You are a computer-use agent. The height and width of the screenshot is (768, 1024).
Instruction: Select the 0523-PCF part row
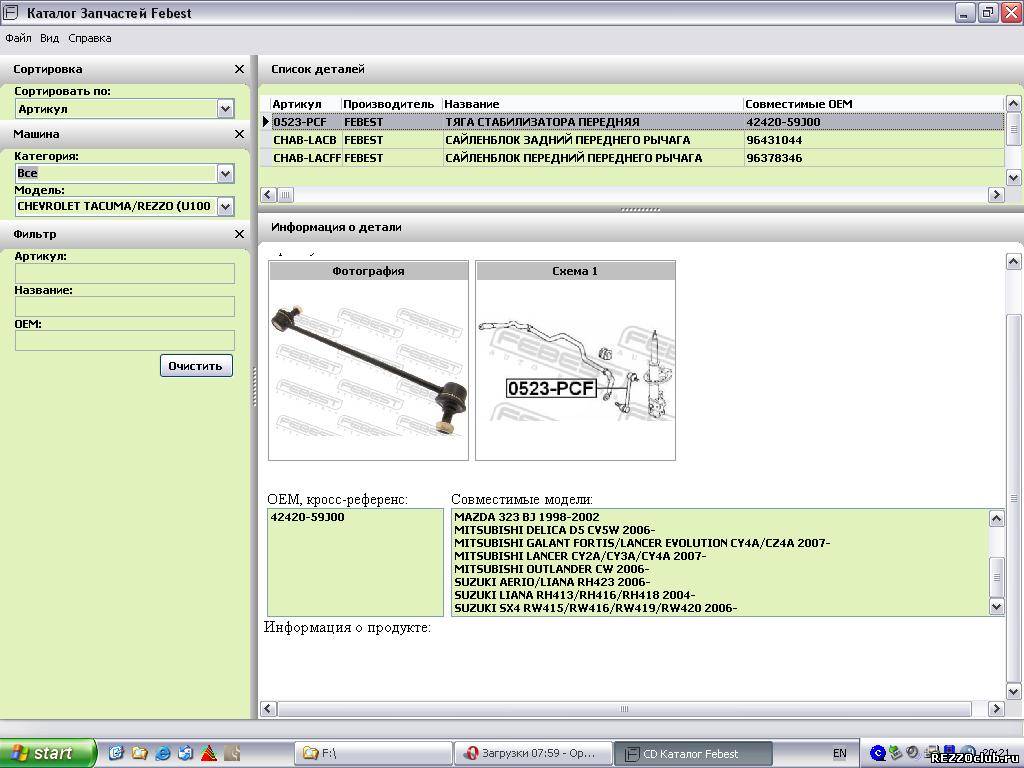pos(632,121)
